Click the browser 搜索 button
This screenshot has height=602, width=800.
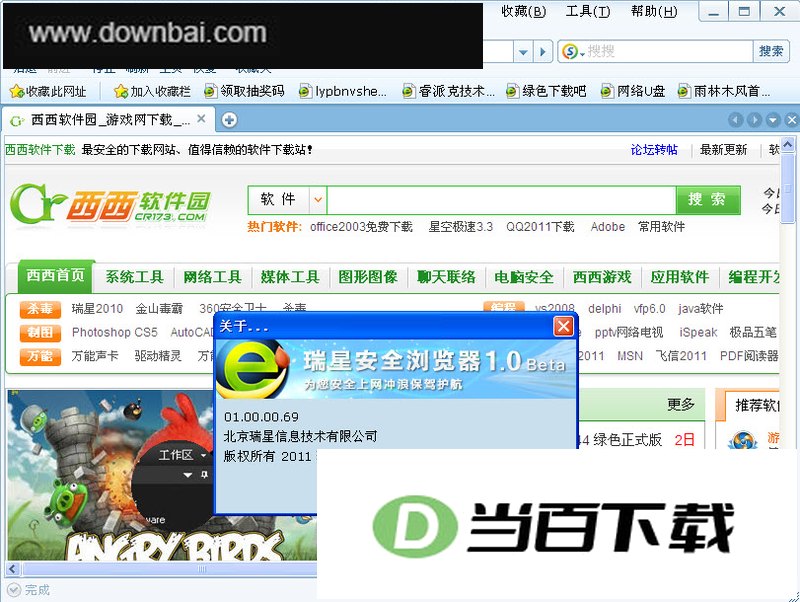click(771, 51)
